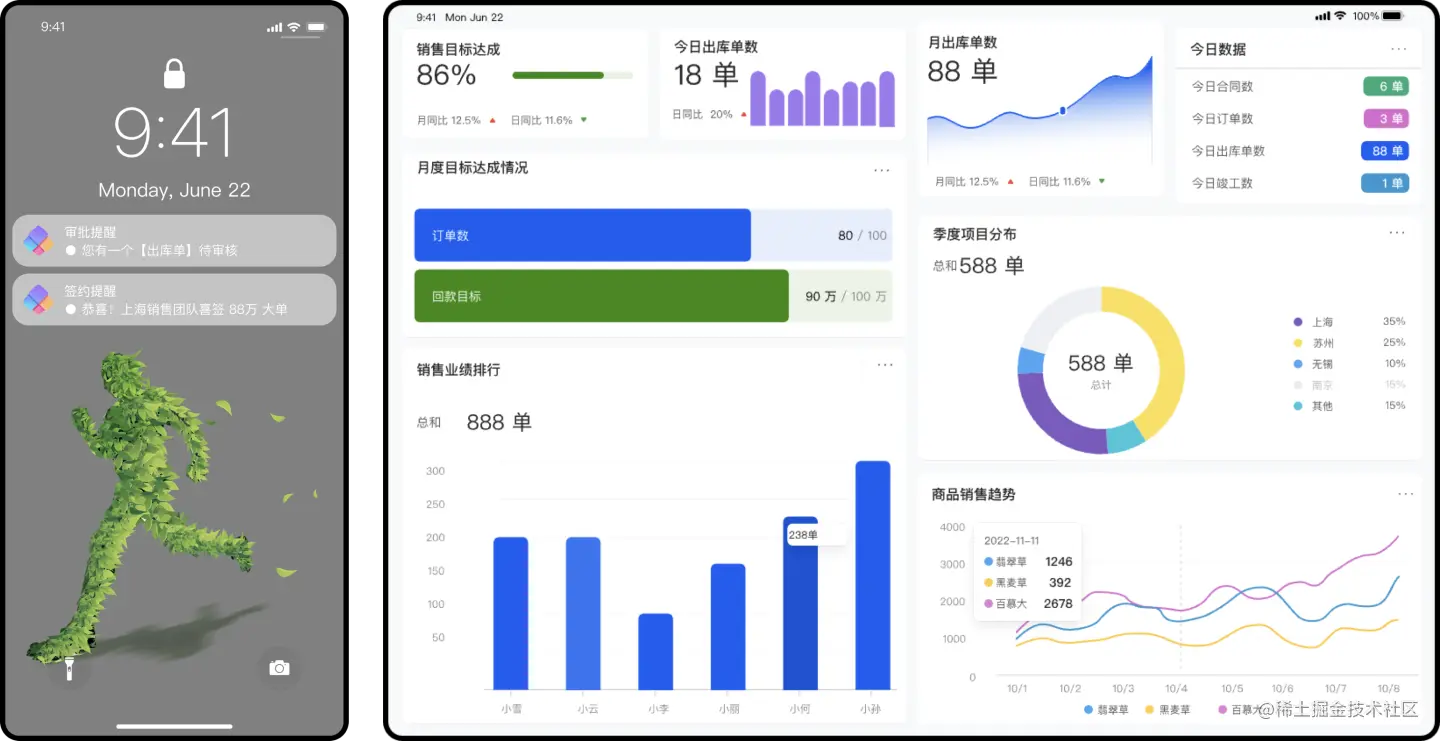This screenshot has height=741, width=1440.
Task: Click the 1 单 badge for 今日竣工数
Action: 1385,183
